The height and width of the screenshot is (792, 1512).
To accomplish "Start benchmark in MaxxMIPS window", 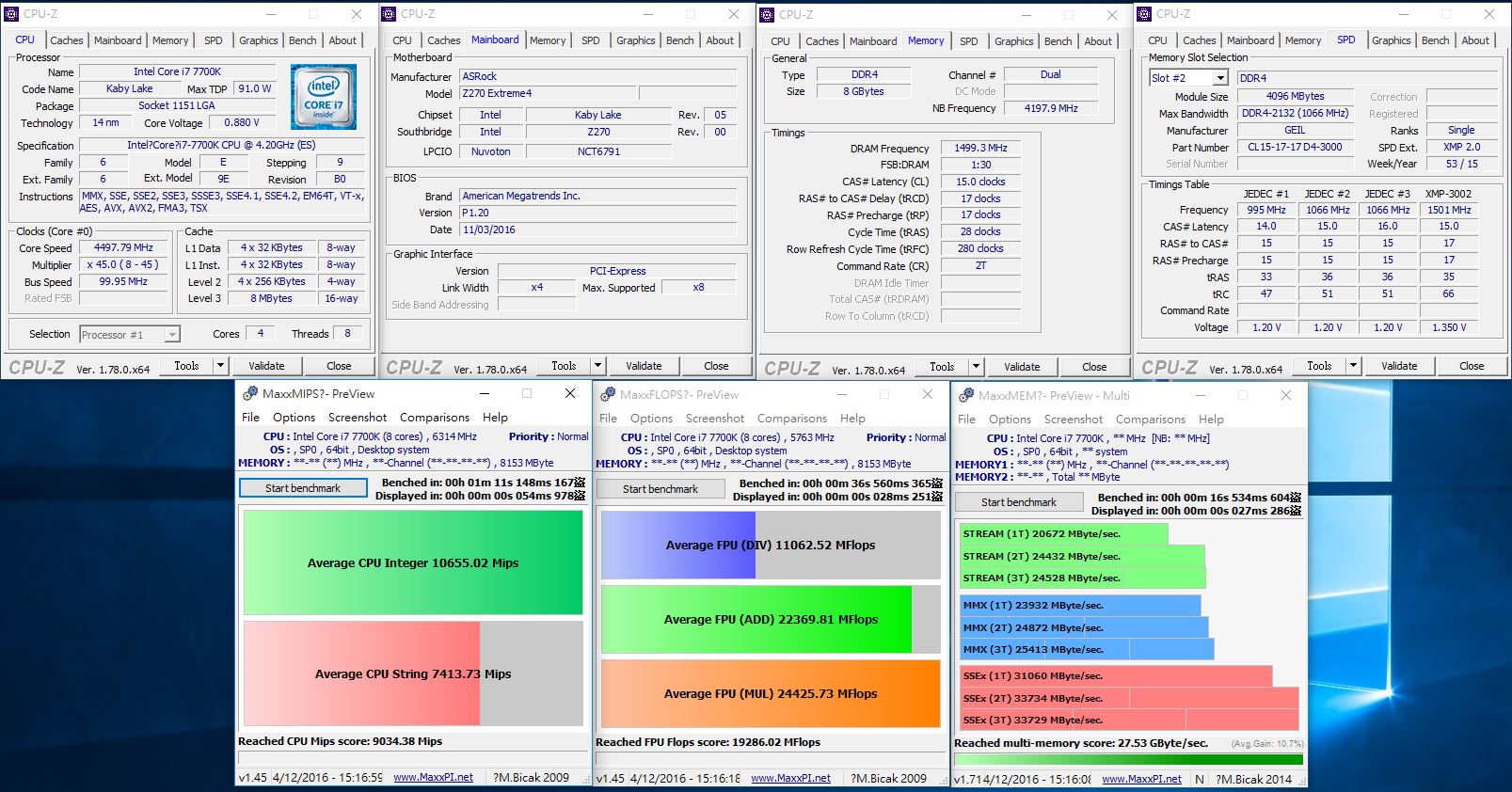I will [x=303, y=488].
